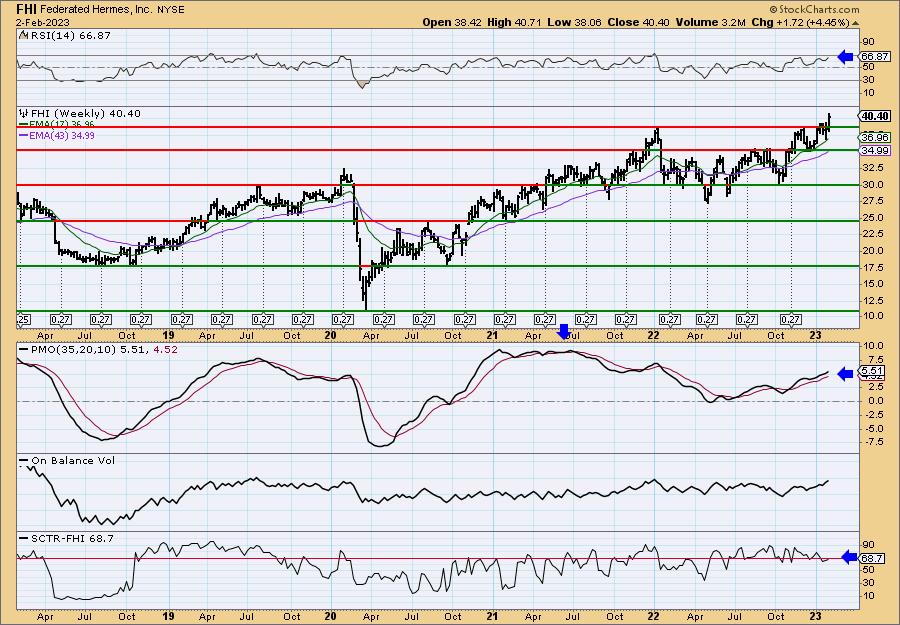The height and width of the screenshot is (625, 900).
Task: Click the 22.5 level on the price axis
Action: point(872,234)
